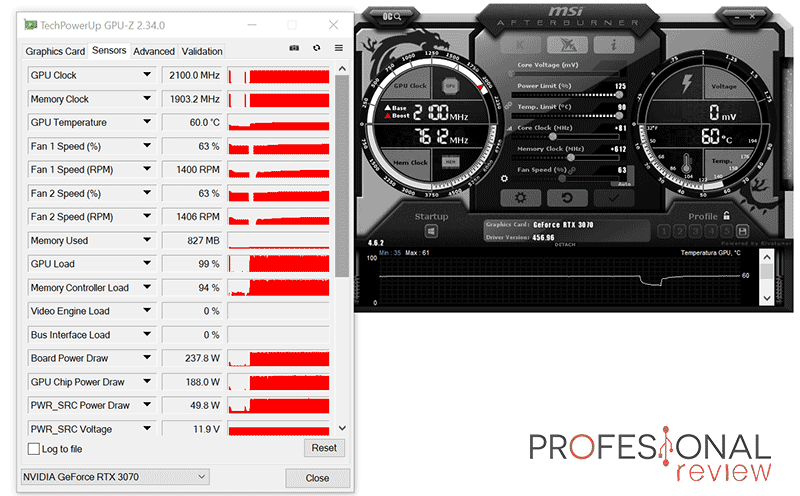Select Afterburner profile slot 4

coord(711,232)
